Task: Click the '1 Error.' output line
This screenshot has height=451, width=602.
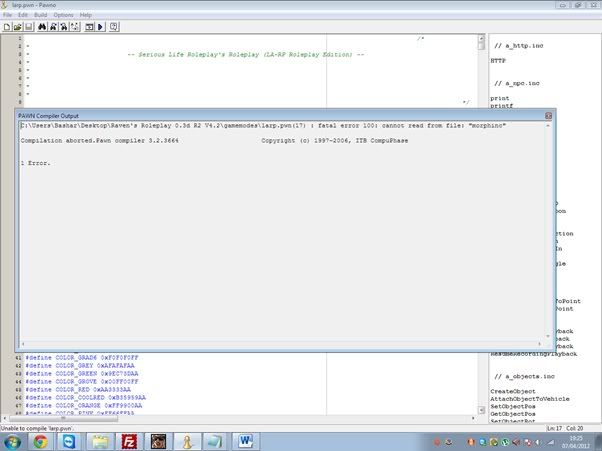Action: (x=35, y=163)
